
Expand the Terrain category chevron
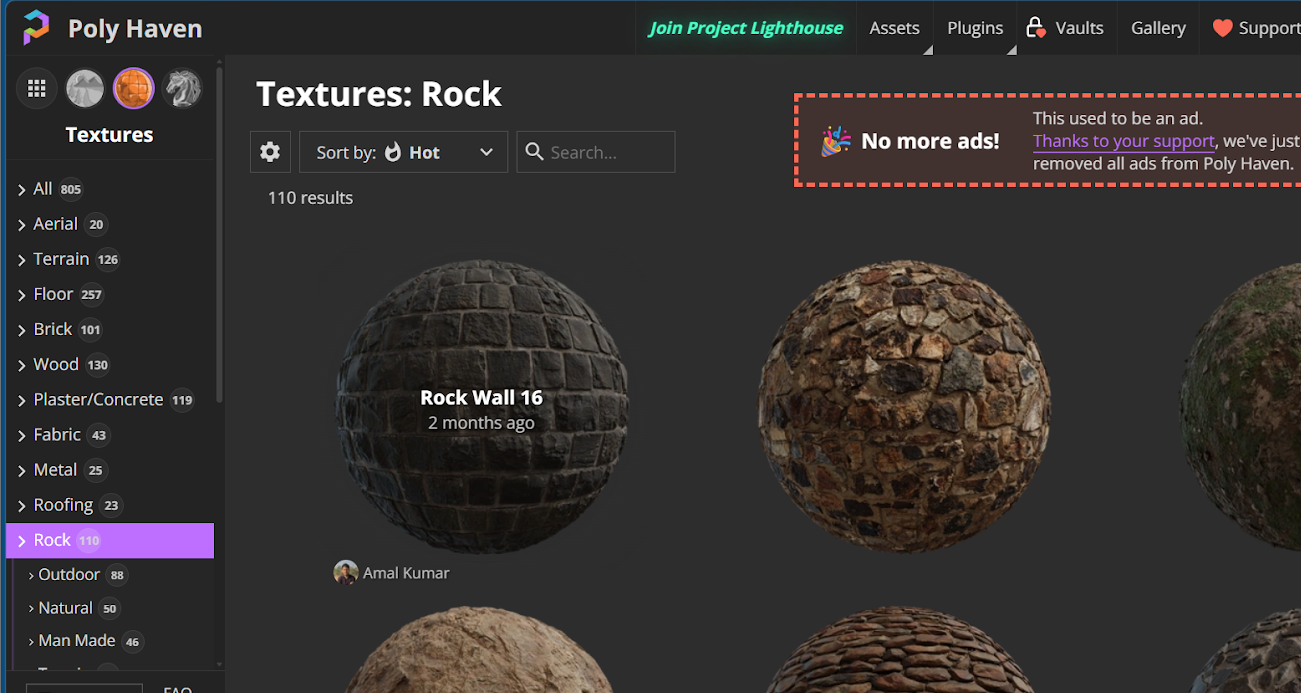(22, 260)
